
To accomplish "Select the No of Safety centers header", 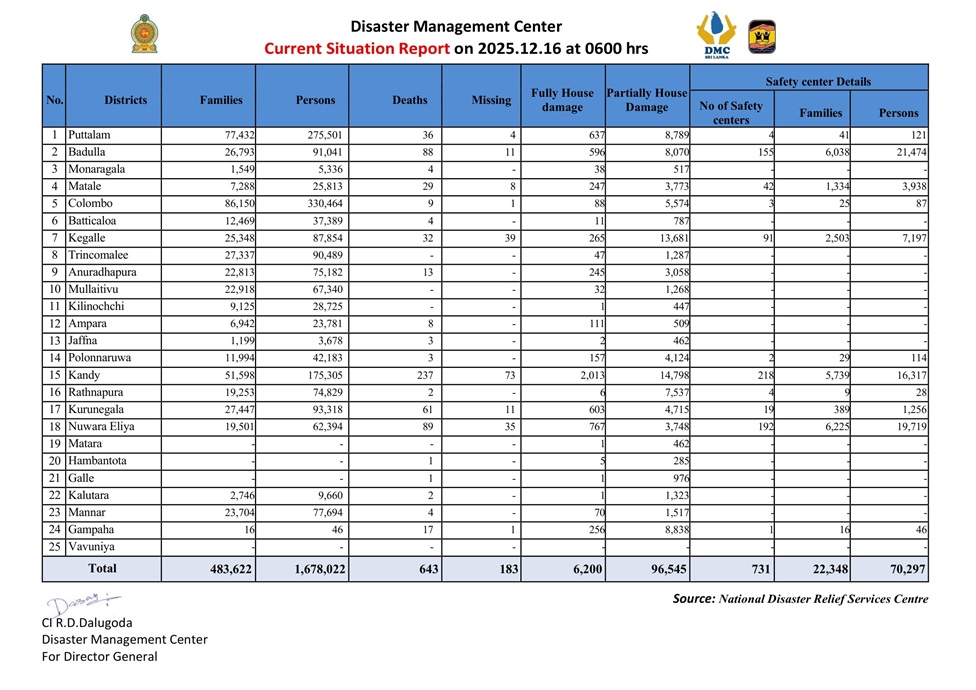I will pos(731,113).
